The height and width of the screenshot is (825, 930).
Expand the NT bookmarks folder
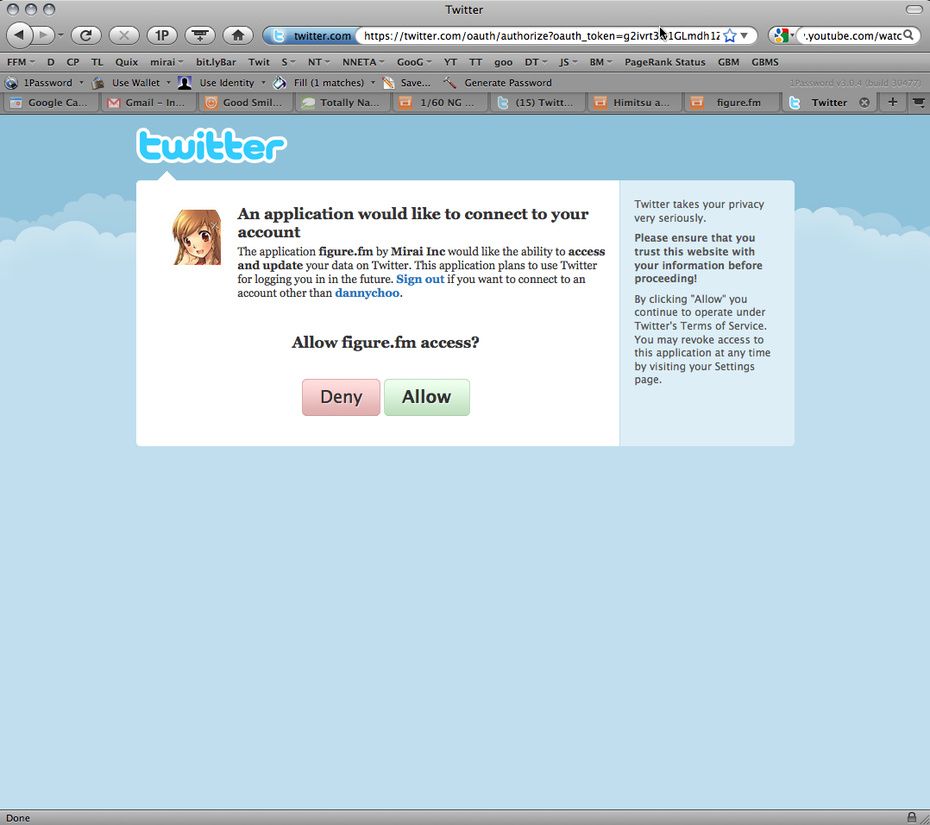click(x=319, y=62)
